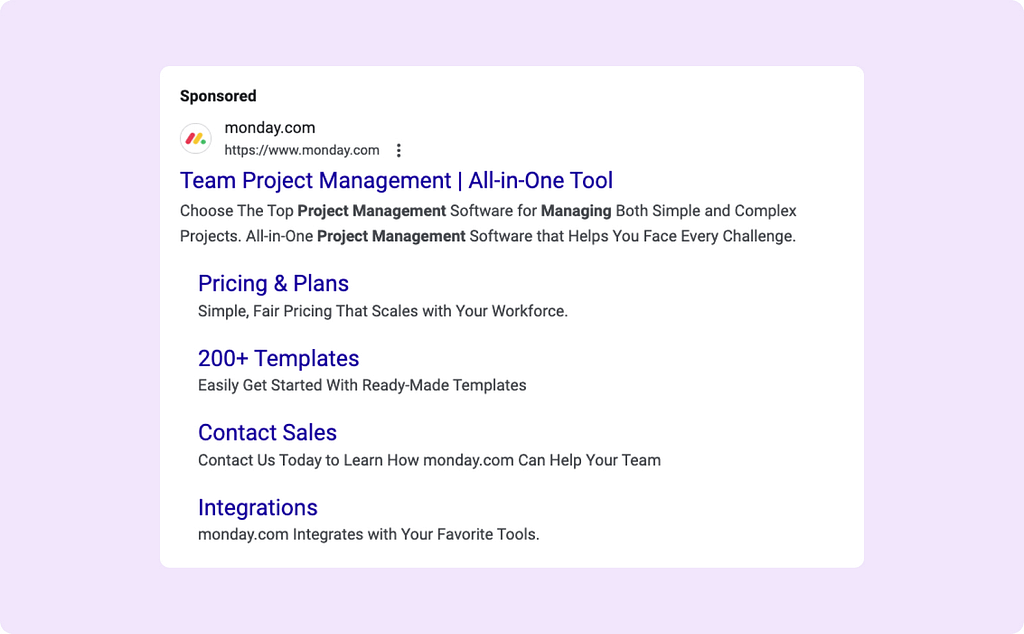The width and height of the screenshot is (1024, 634).
Task: Click the https://www.monday.com URL
Action: click(302, 150)
